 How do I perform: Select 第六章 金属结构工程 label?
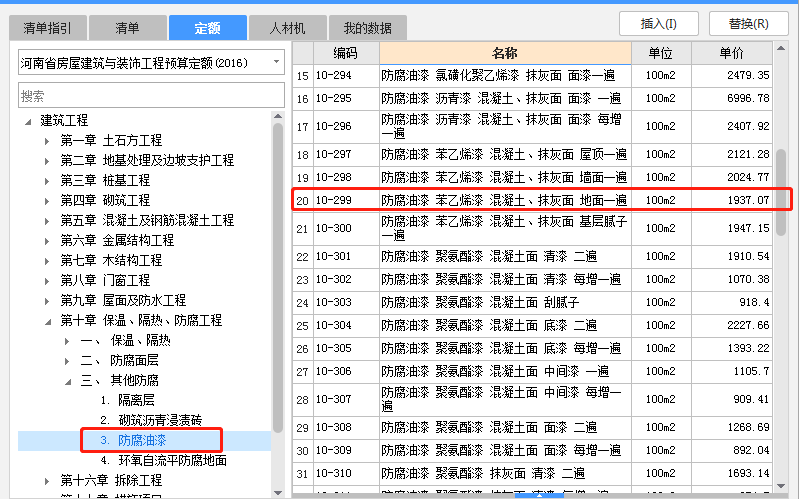coord(117,240)
